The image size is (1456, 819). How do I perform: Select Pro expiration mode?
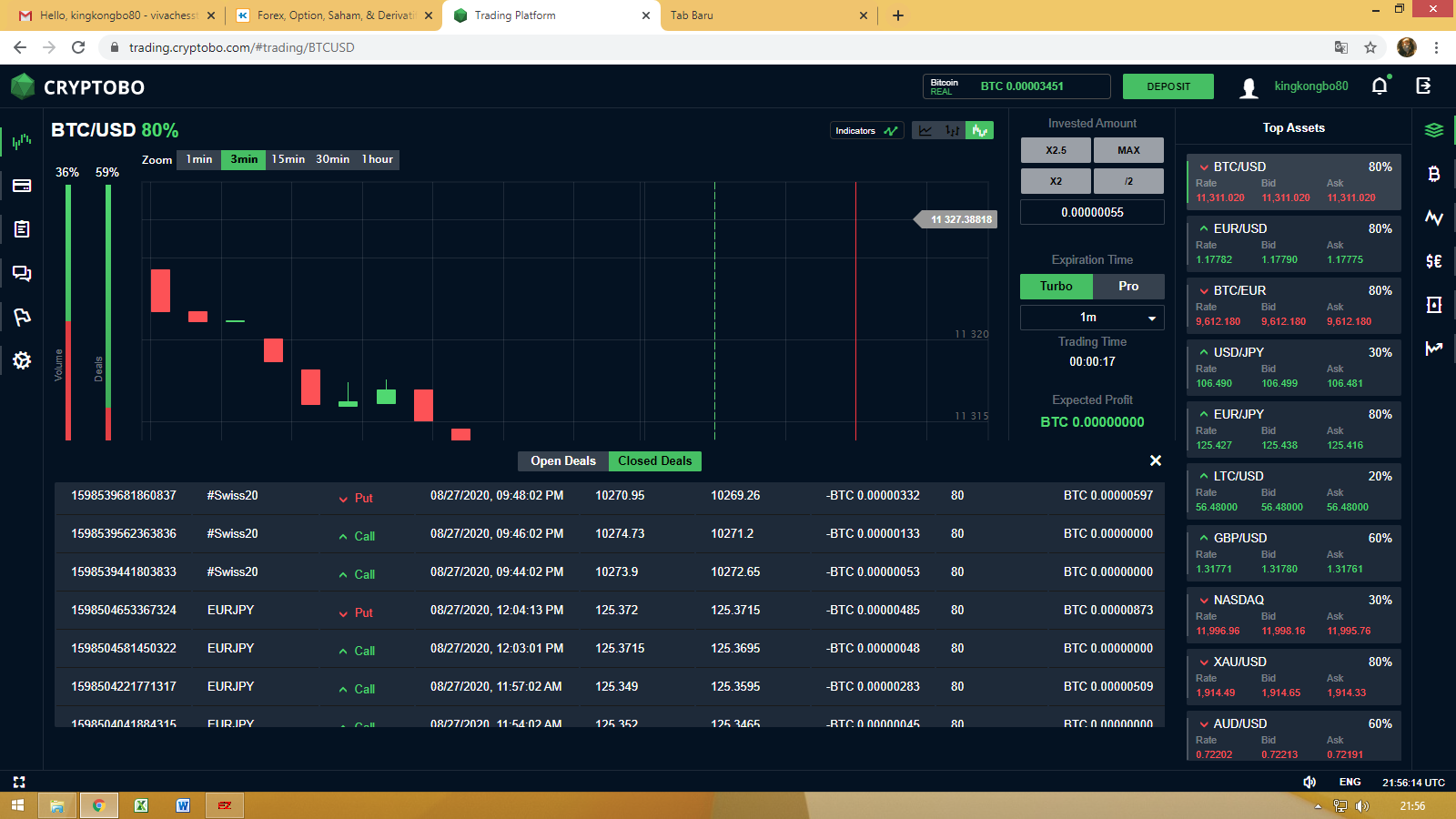[1128, 286]
